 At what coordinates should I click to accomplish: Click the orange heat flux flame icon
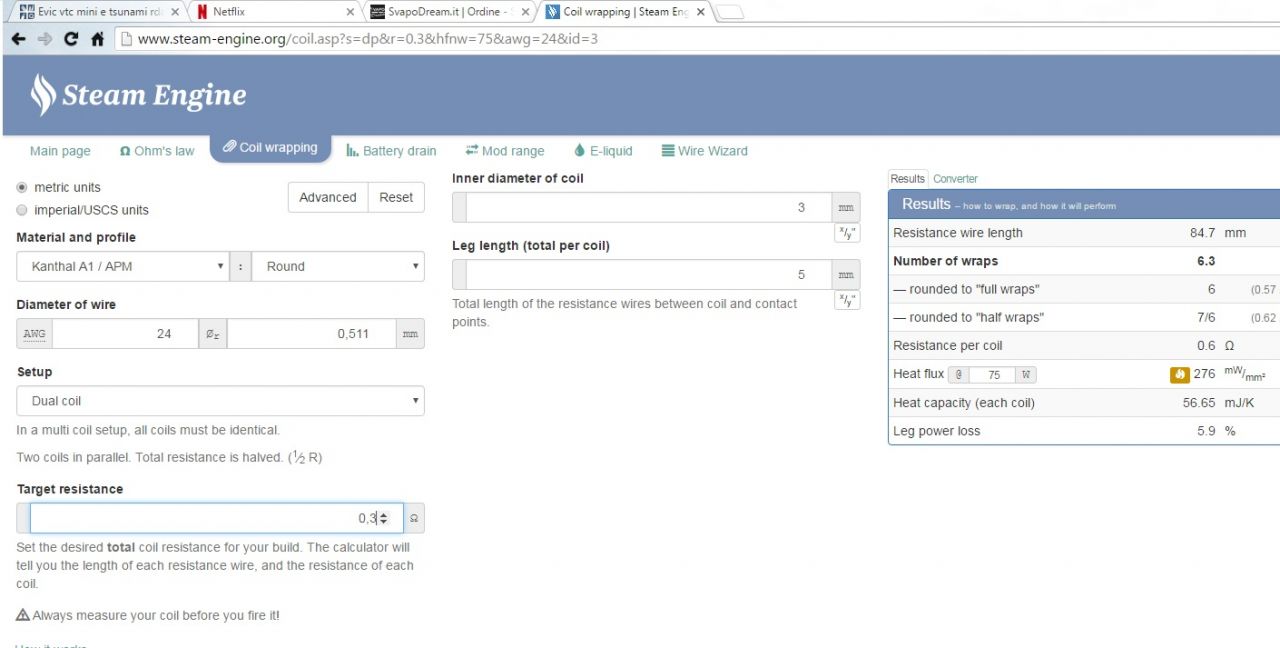coord(1179,375)
